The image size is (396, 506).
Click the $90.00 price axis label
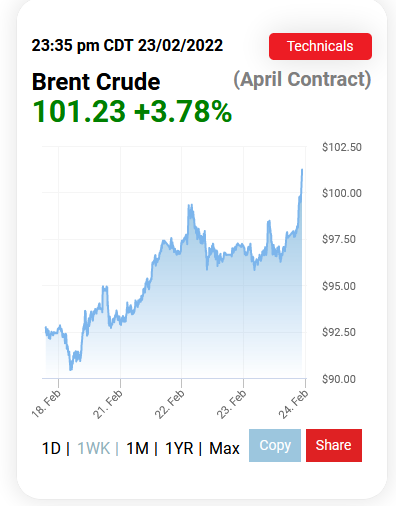339,379
